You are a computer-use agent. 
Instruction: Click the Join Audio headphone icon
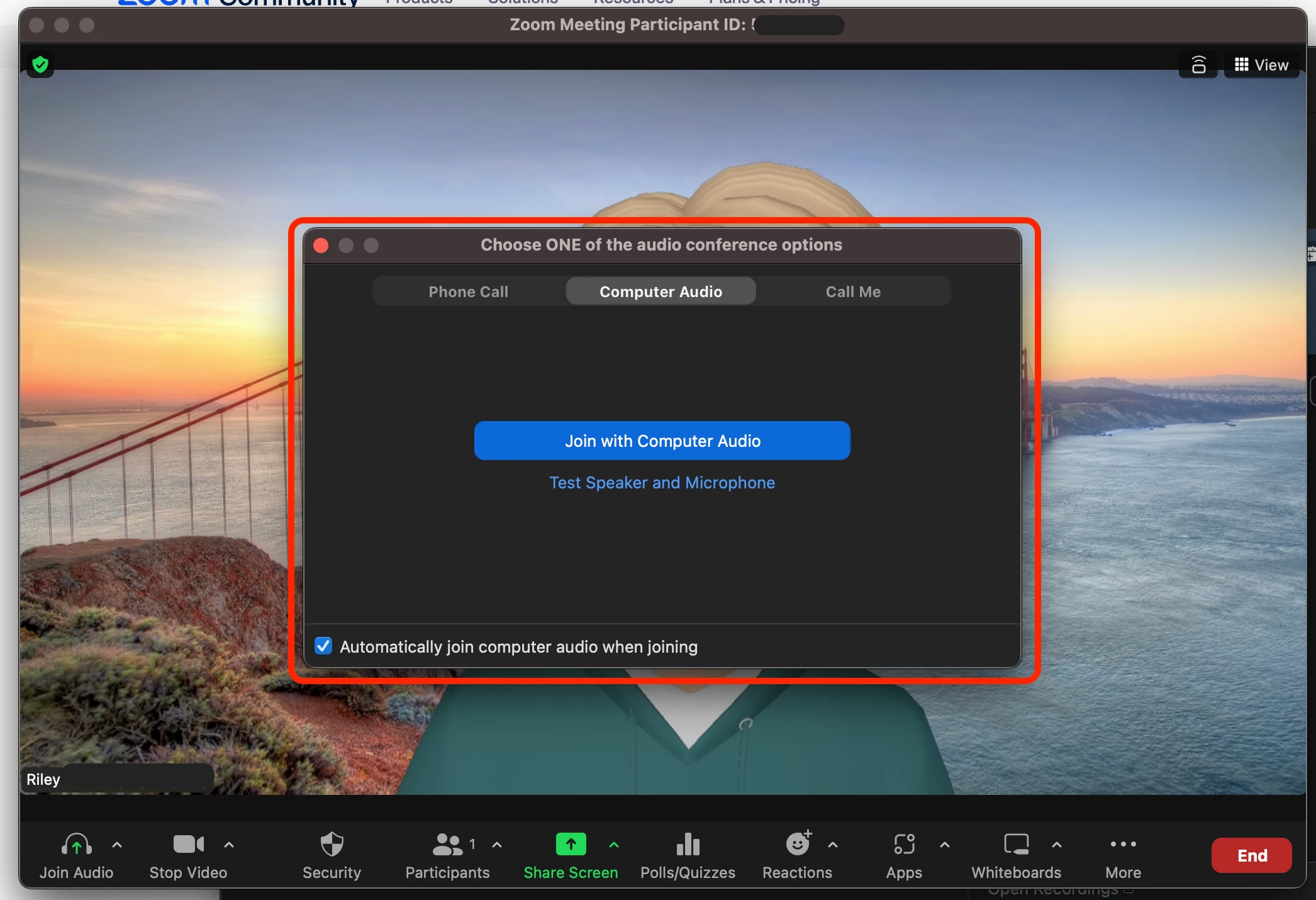(x=76, y=845)
